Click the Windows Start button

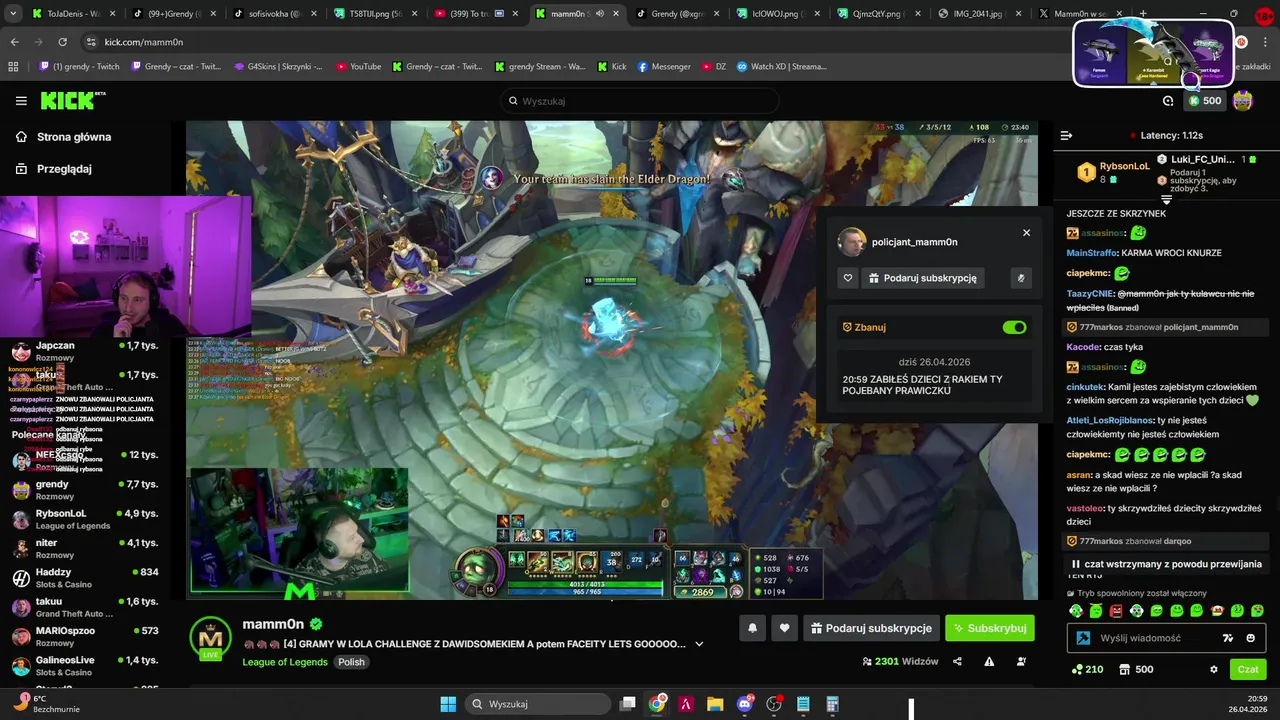point(448,704)
